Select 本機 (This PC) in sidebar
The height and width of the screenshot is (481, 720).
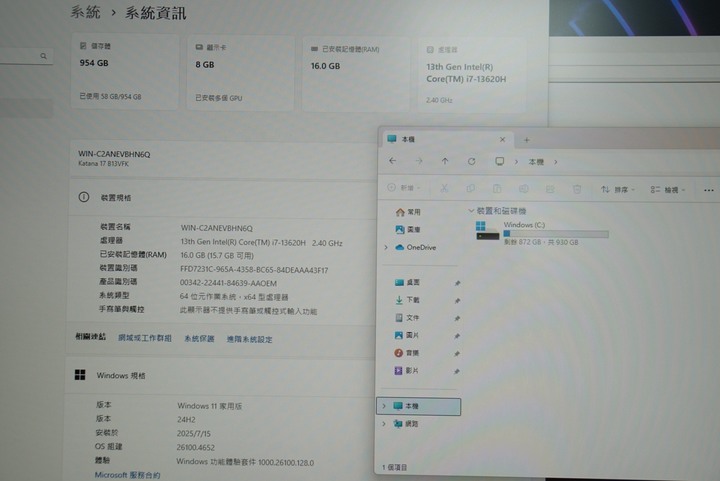pos(419,406)
